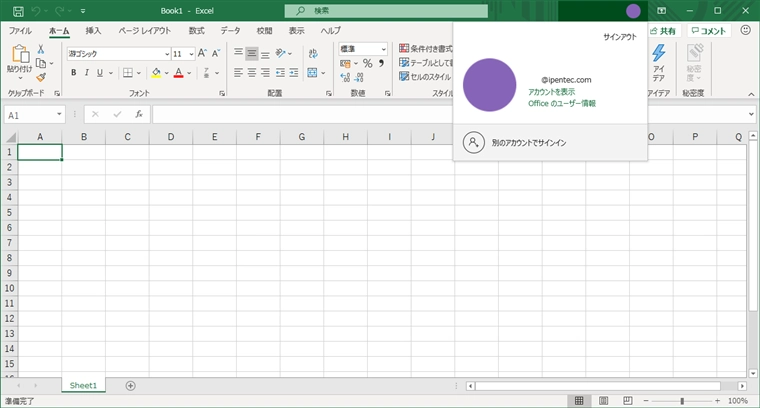Apply percent style
This screenshot has width=760, height=408.
click(368, 63)
